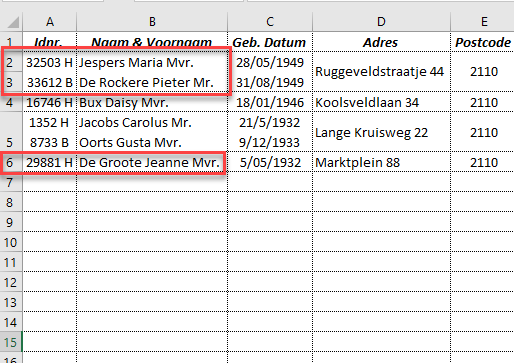Select row 15 header
This screenshot has height=363, width=514.
coord(10,342)
